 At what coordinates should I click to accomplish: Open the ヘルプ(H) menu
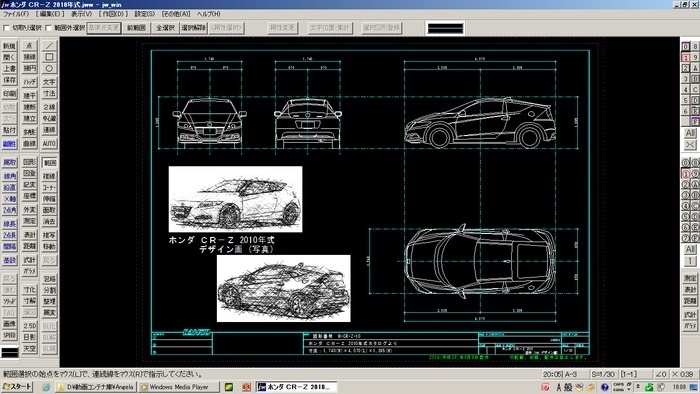[x=208, y=14]
